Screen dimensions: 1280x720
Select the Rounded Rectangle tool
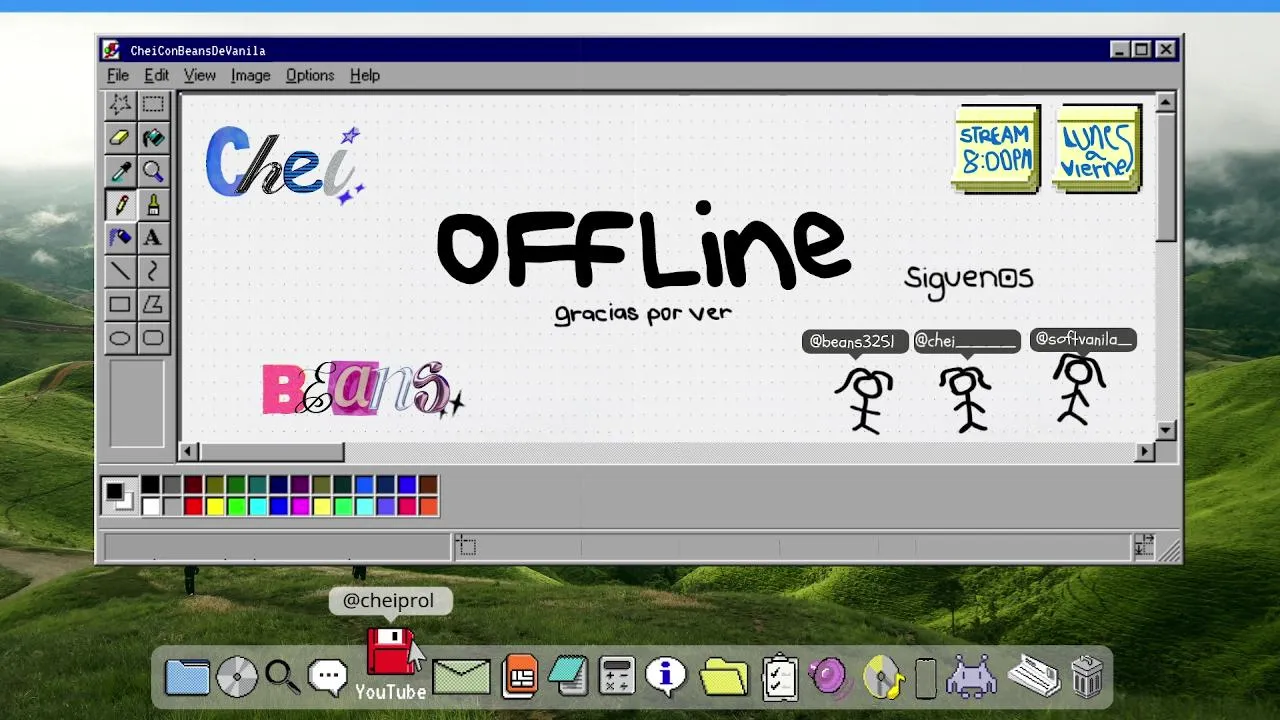coord(153,338)
